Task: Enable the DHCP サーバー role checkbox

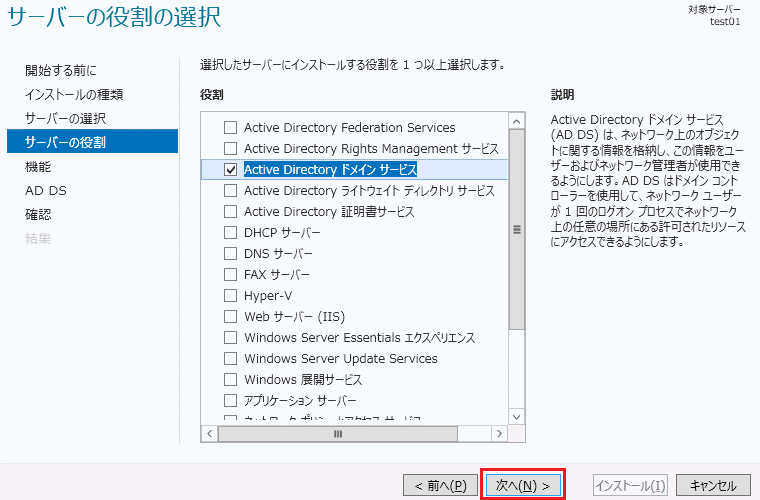Action: (230, 233)
